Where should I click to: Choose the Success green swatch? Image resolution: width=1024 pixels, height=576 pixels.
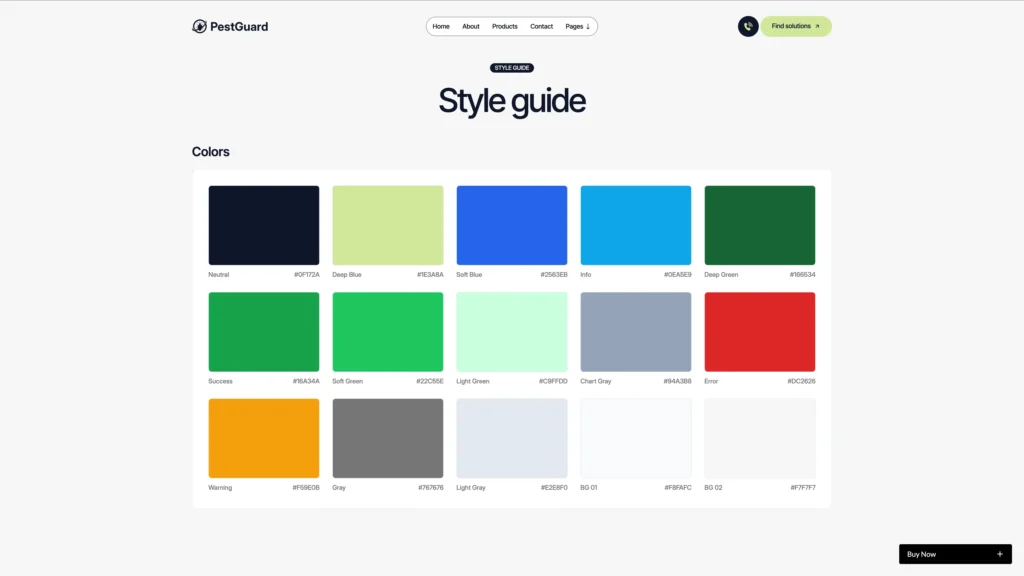[264, 332]
